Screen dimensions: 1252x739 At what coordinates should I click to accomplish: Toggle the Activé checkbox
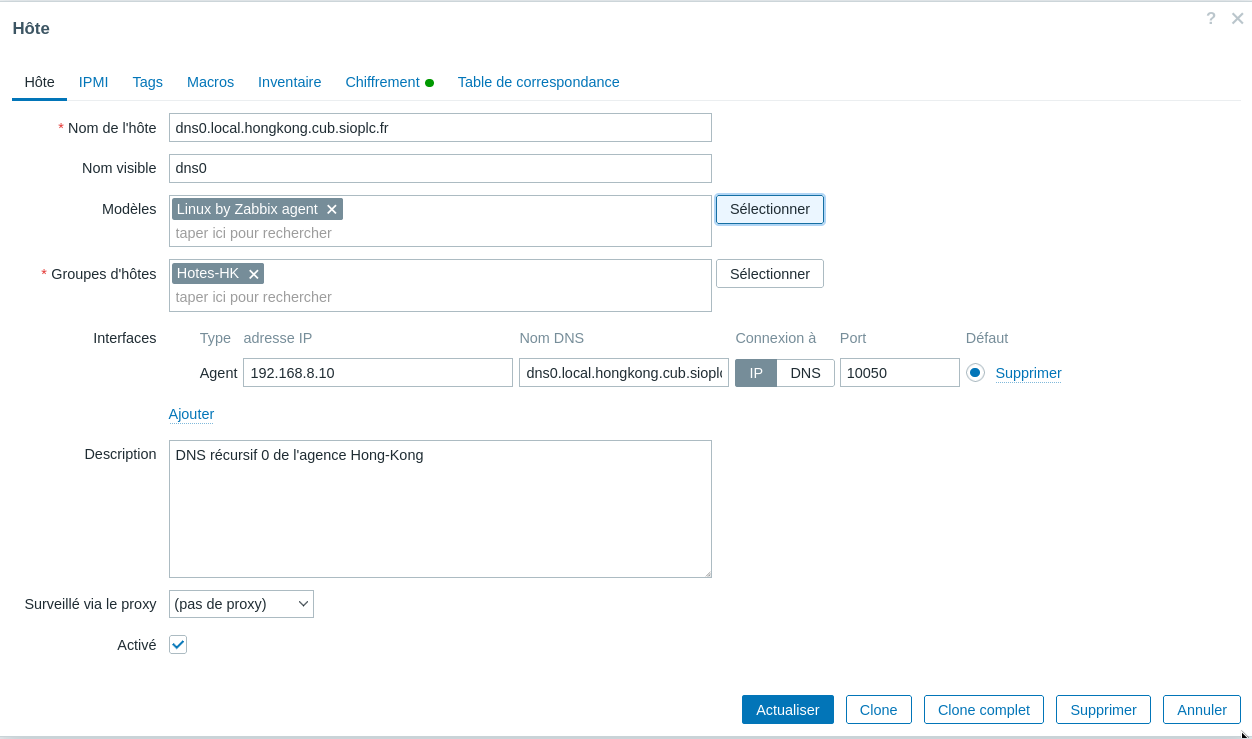coord(178,645)
